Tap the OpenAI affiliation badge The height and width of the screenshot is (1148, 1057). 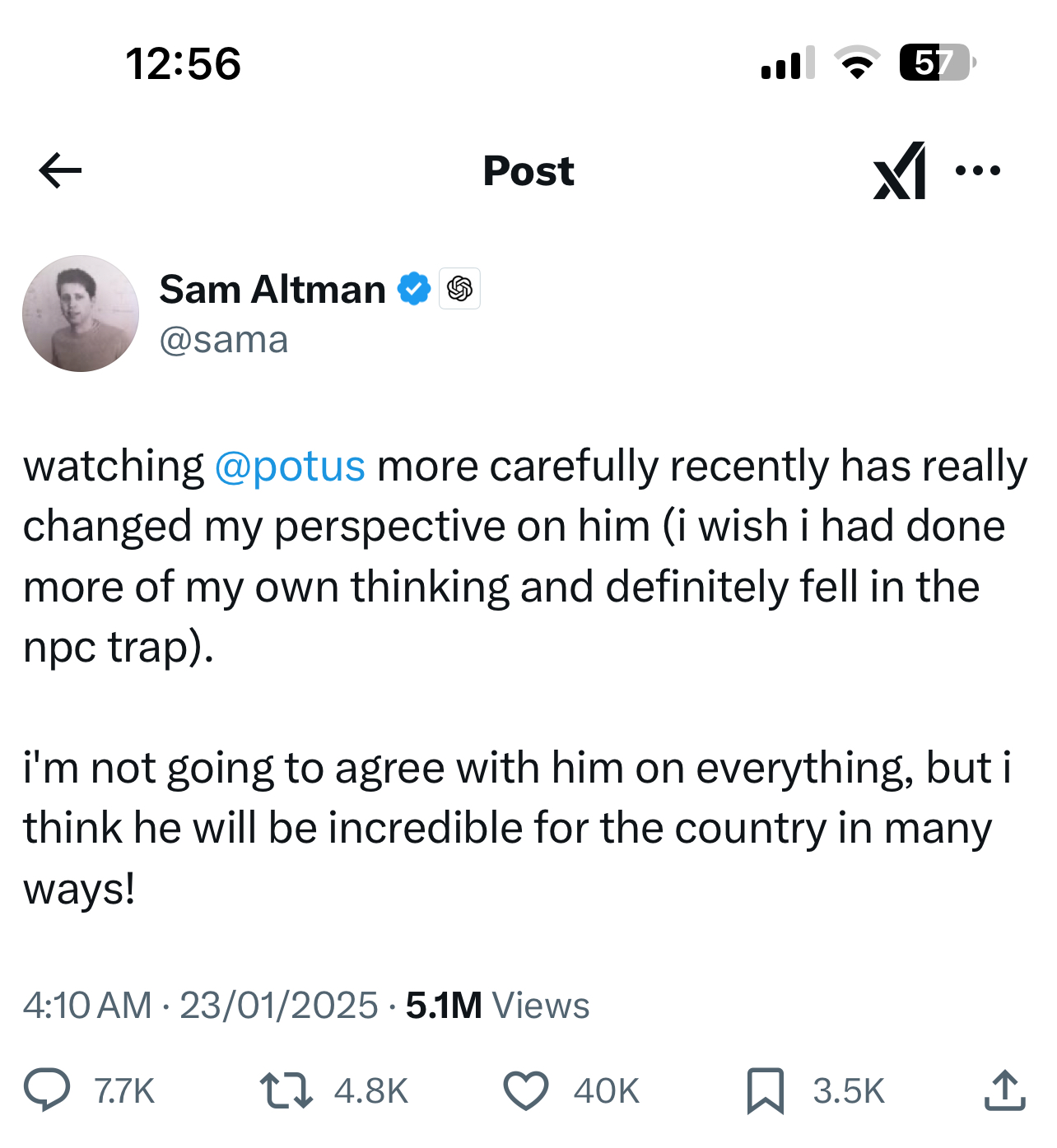(x=459, y=289)
